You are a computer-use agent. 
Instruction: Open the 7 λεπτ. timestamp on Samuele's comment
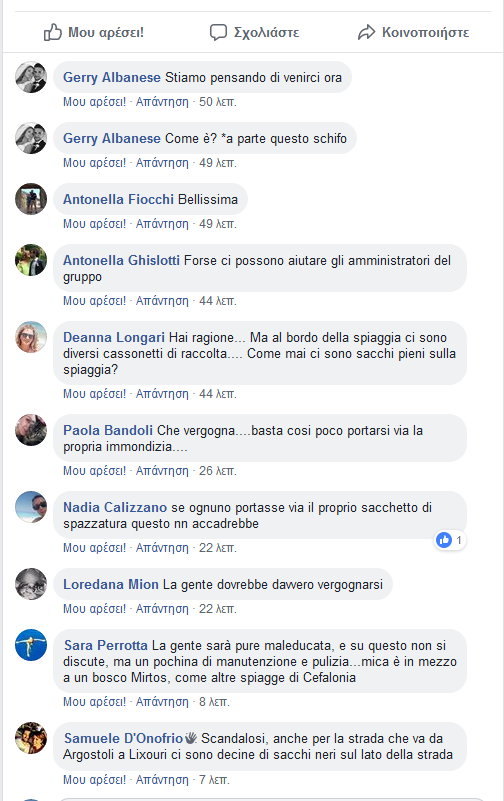point(214,780)
